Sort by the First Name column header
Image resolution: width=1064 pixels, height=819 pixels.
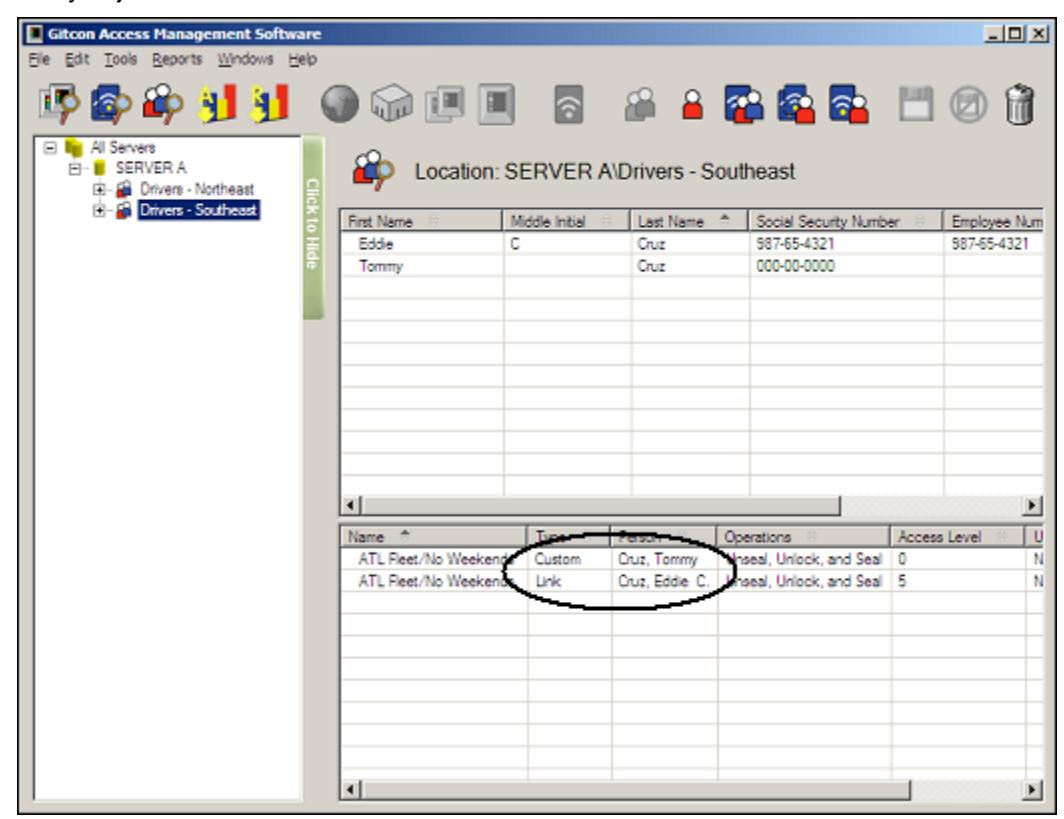pyautogui.click(x=421, y=221)
